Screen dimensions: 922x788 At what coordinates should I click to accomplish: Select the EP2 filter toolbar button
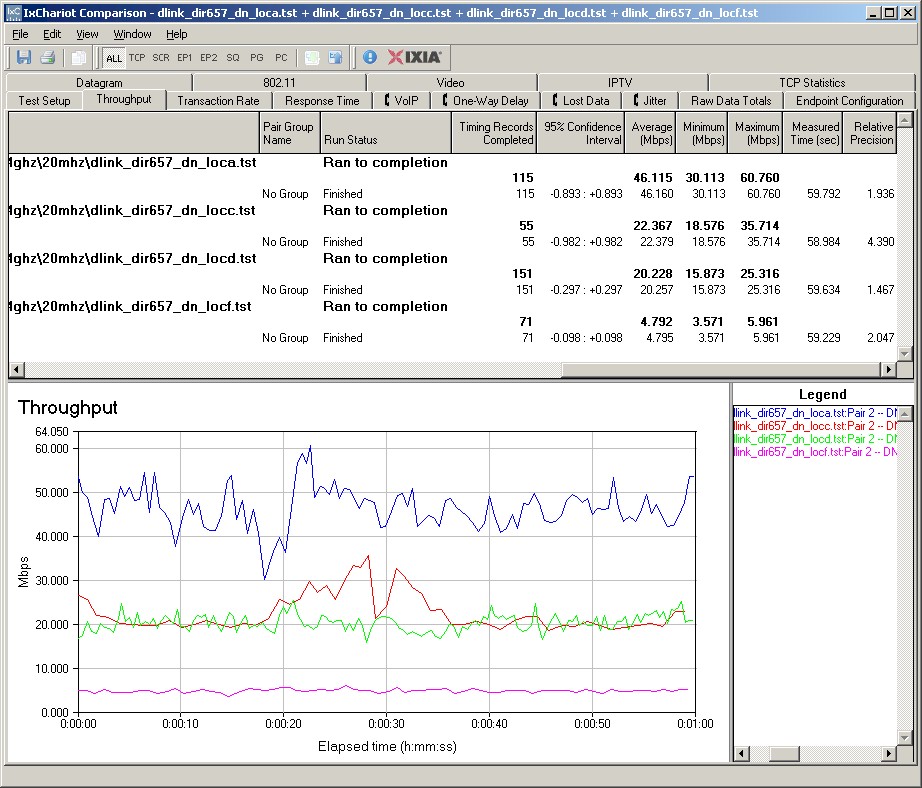coord(209,58)
